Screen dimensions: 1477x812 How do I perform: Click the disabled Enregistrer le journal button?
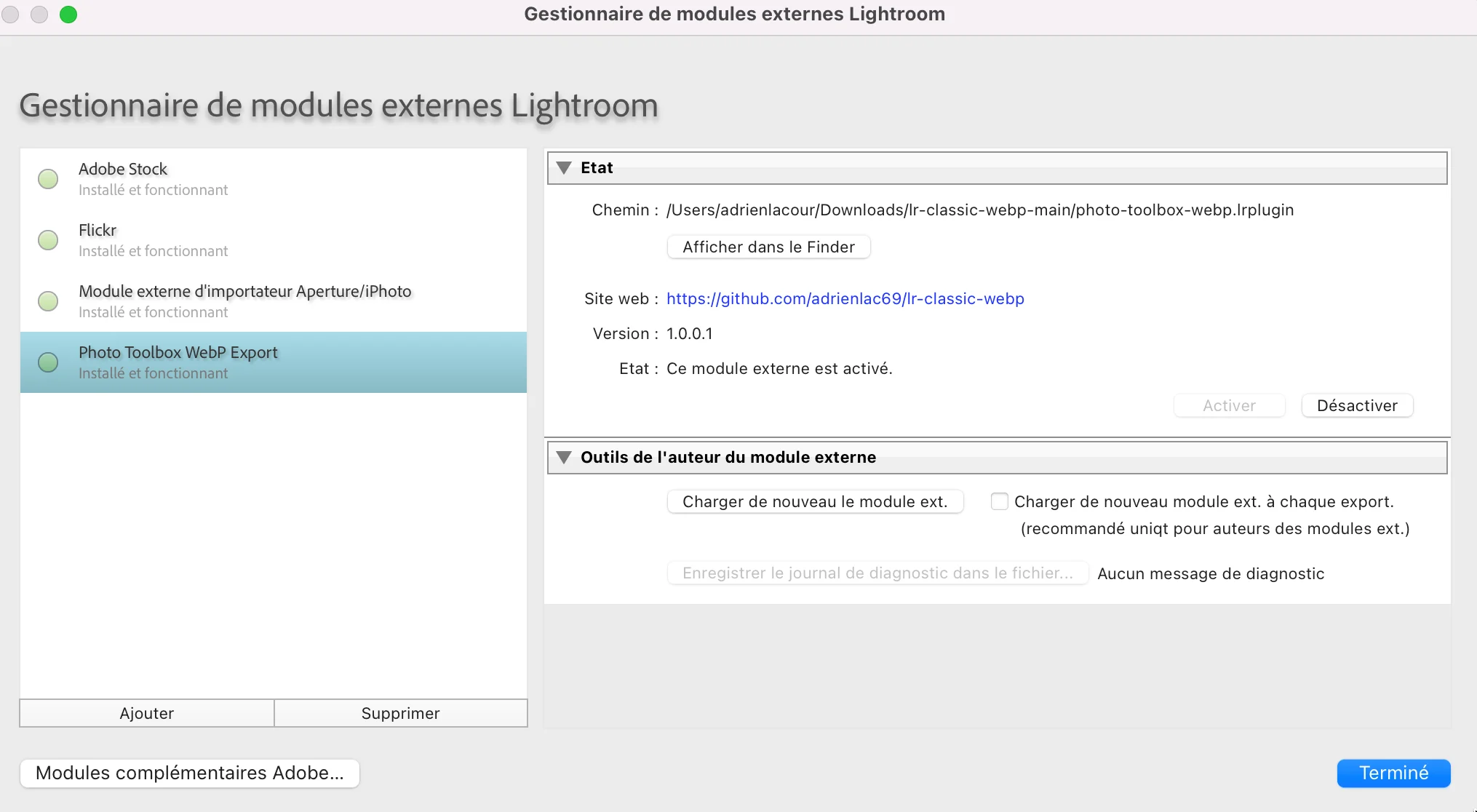(x=877, y=573)
